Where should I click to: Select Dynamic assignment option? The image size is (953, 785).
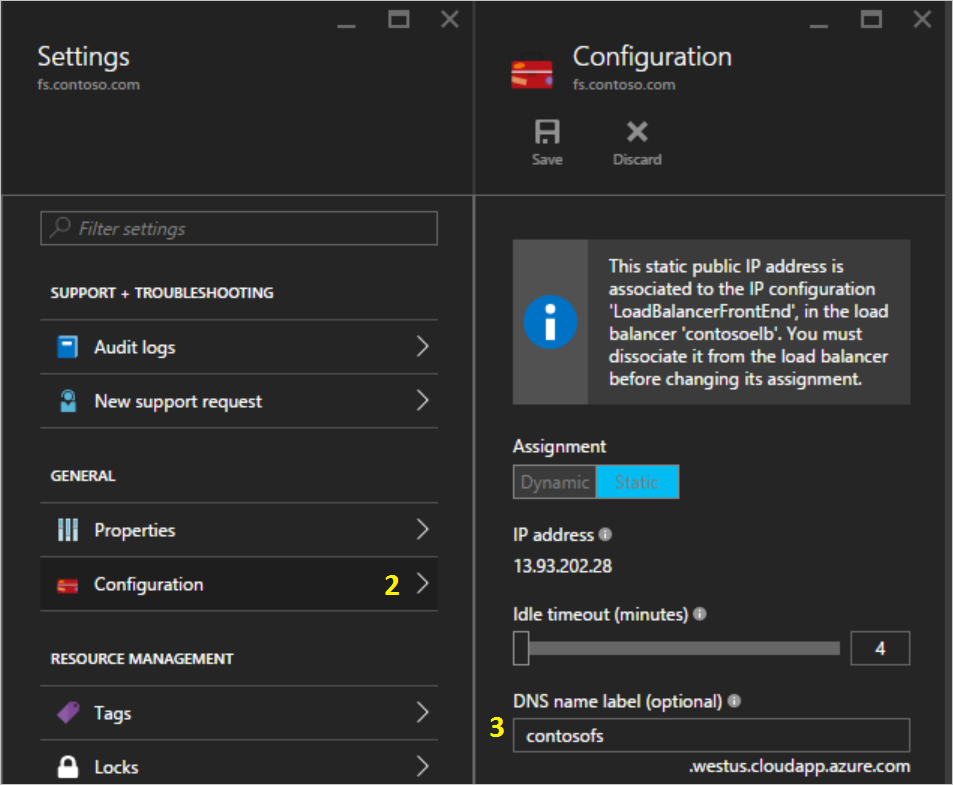pyautogui.click(x=554, y=482)
